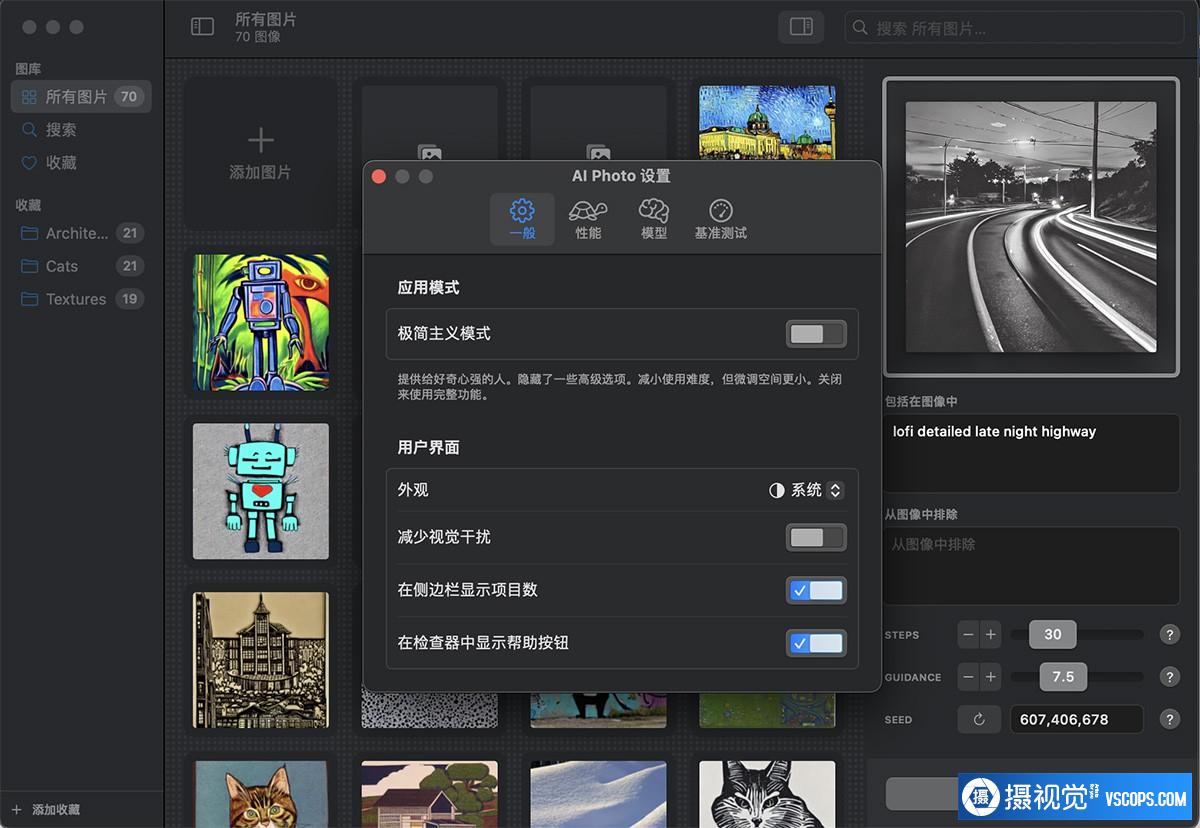Click the seed refresh icon
The image size is (1200, 828).
pos(979,719)
